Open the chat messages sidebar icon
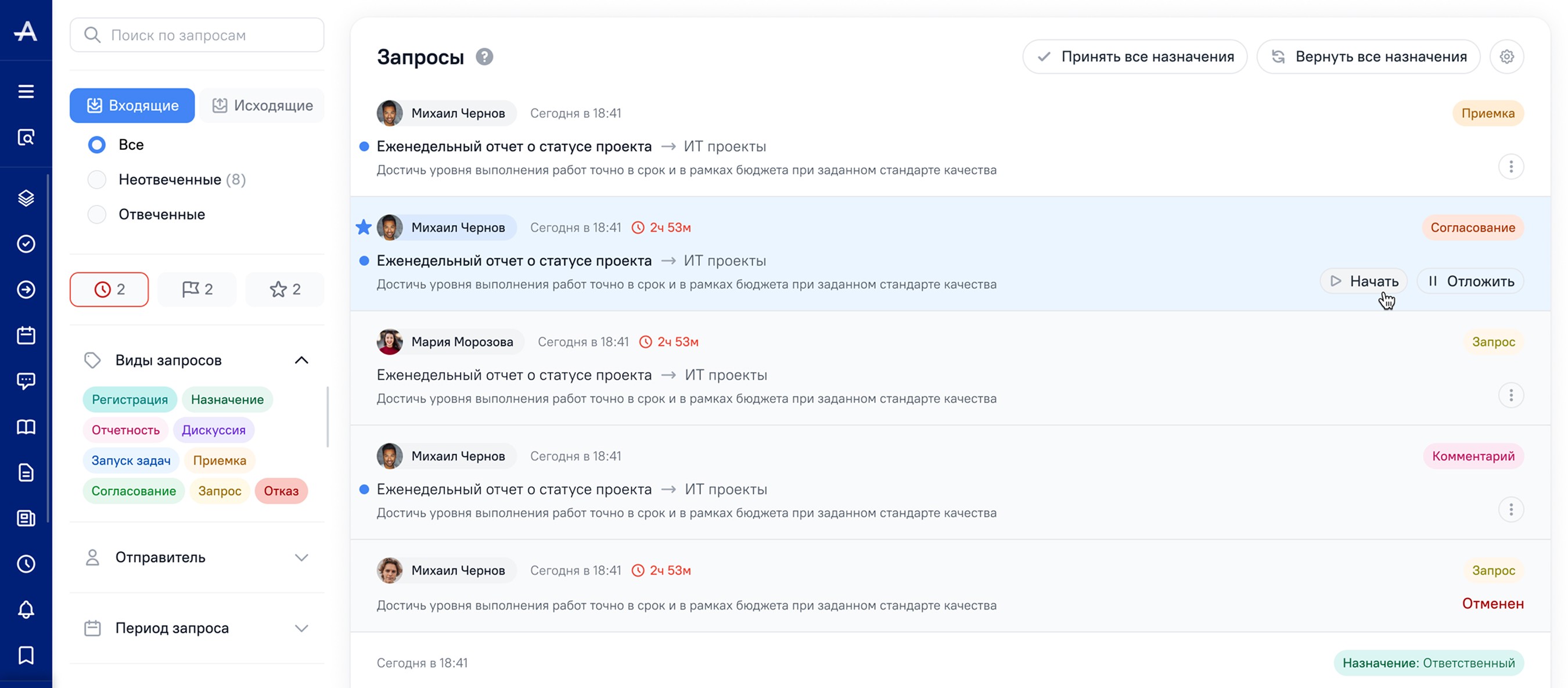The width and height of the screenshot is (1568, 688). coord(26,381)
